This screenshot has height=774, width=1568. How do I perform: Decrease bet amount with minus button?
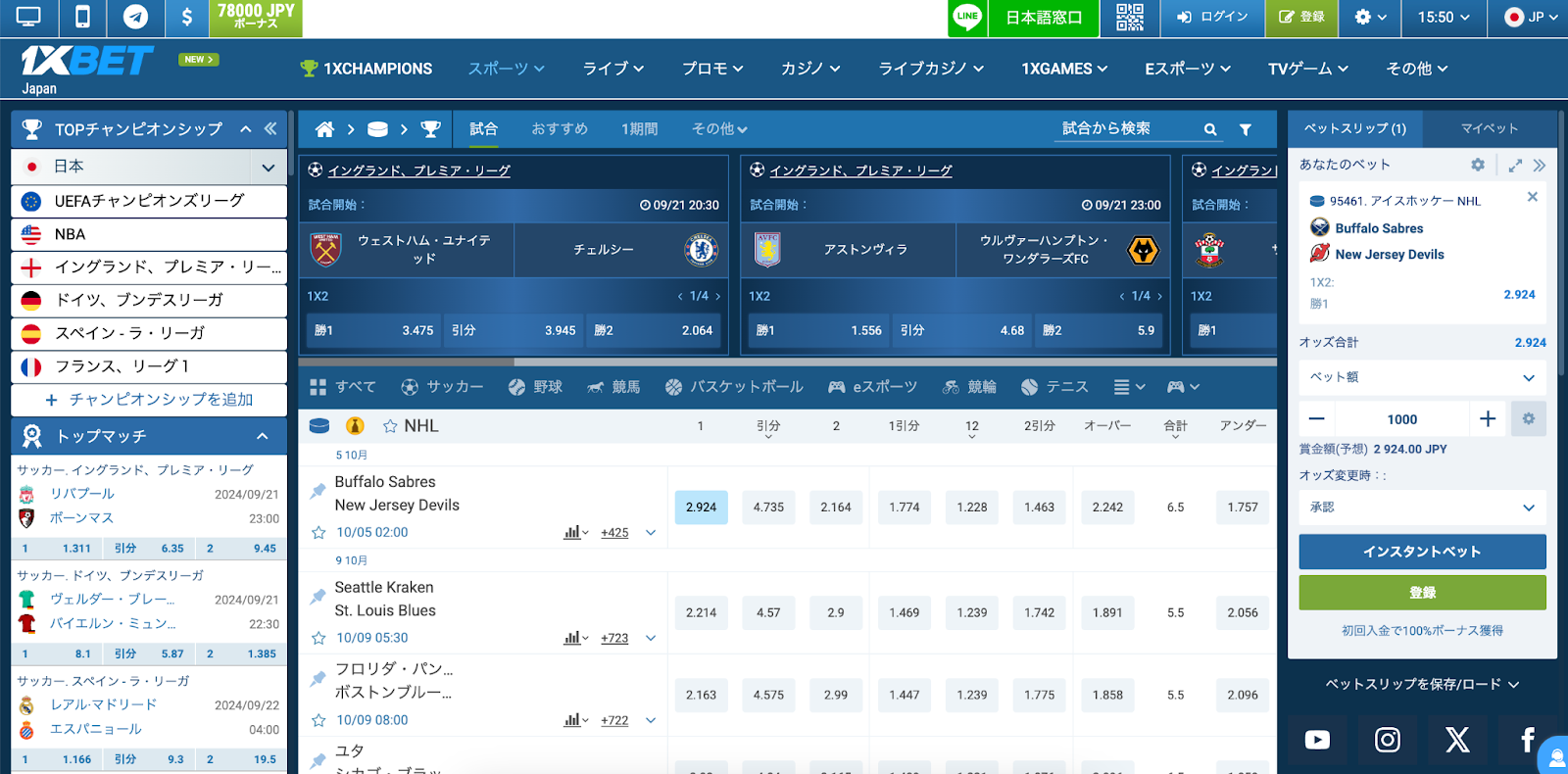pyautogui.click(x=1317, y=419)
